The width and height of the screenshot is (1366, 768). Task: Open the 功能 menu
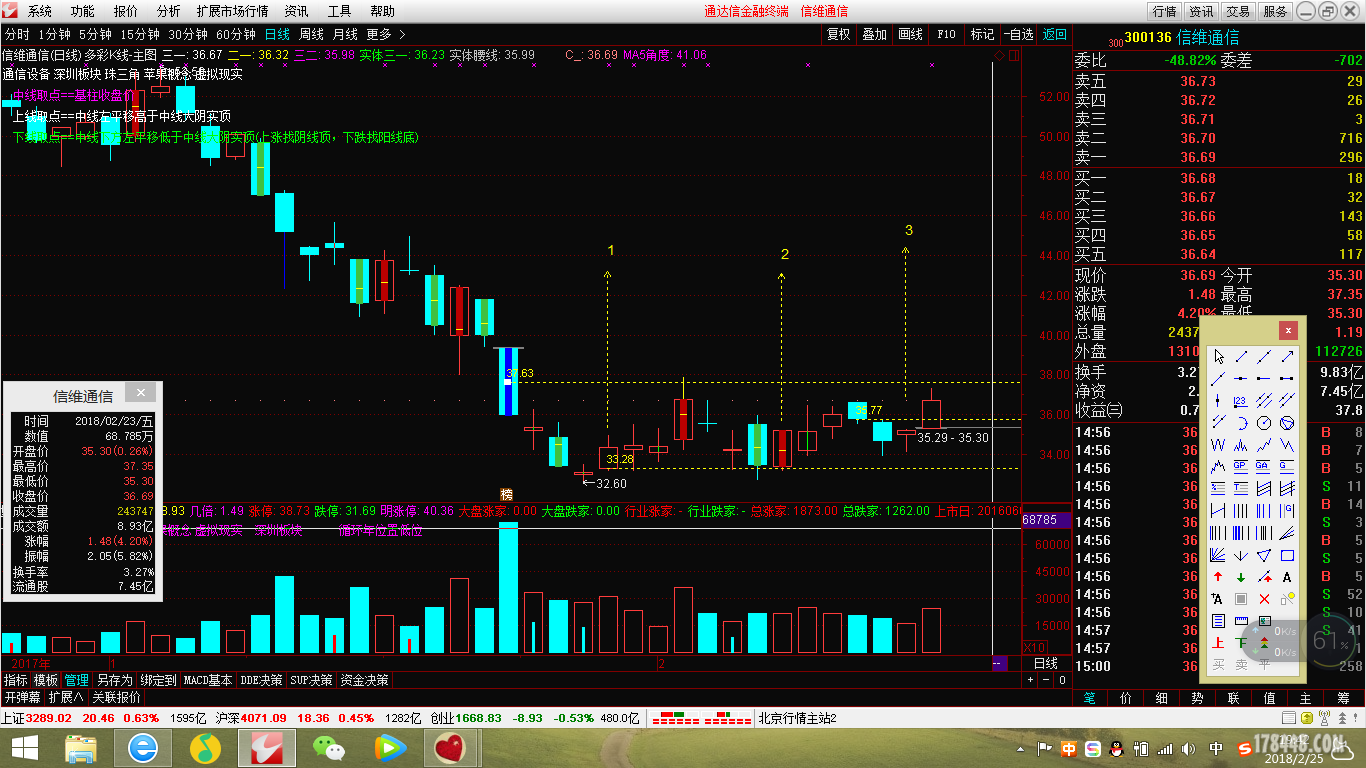click(83, 11)
